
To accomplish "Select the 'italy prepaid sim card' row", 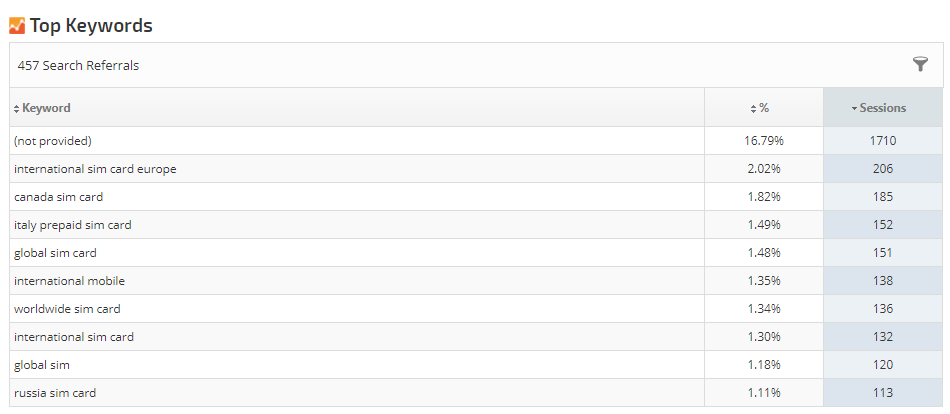I will point(72,225).
